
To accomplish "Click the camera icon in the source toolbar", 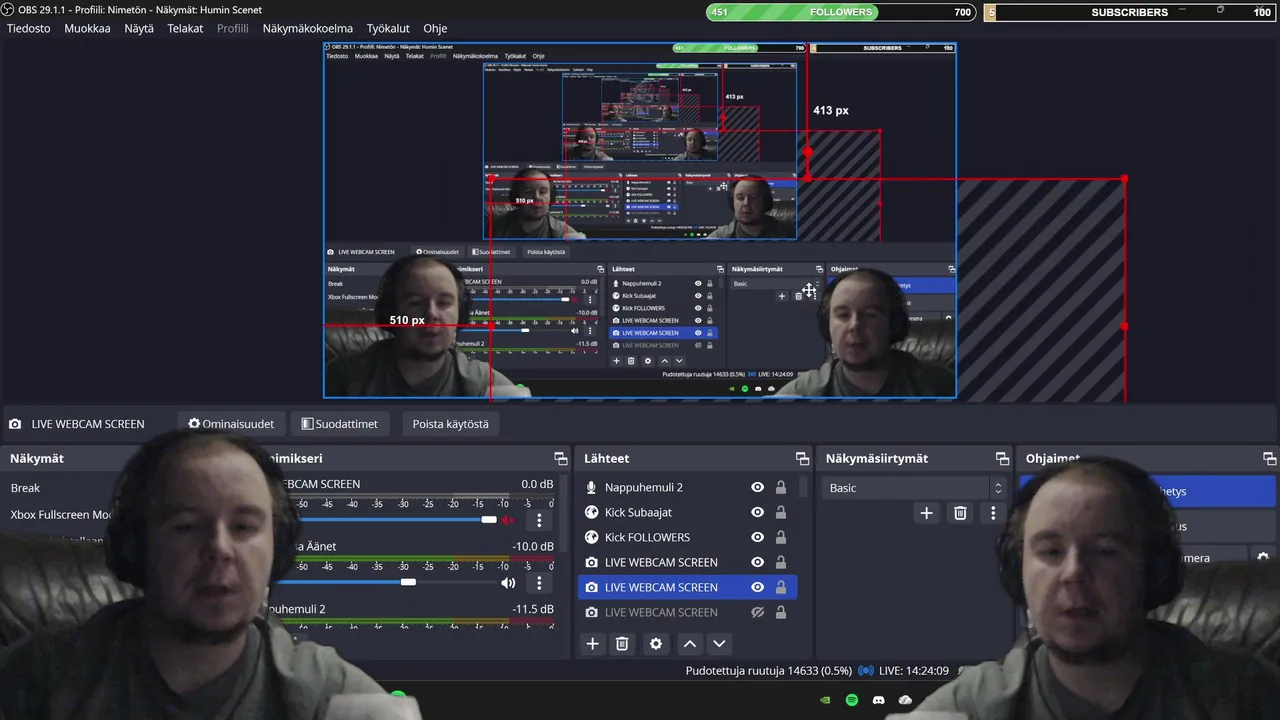I will (x=15, y=424).
